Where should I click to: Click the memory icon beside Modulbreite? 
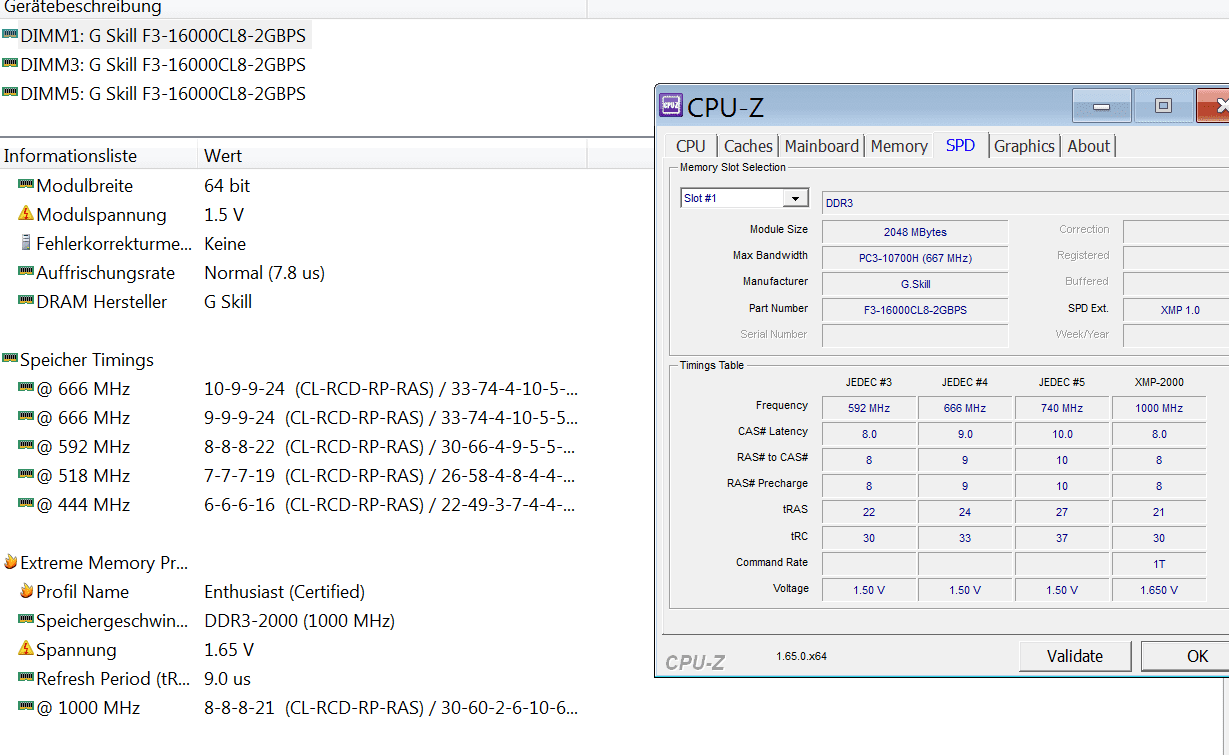pyautogui.click(x=26, y=185)
